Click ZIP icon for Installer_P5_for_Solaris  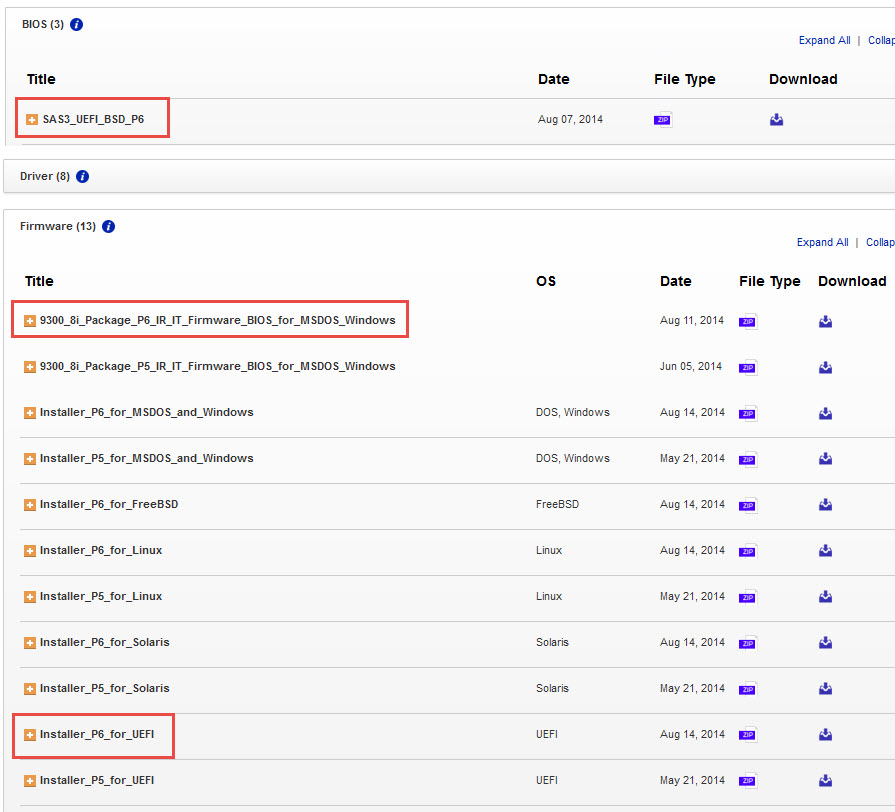[x=748, y=689]
